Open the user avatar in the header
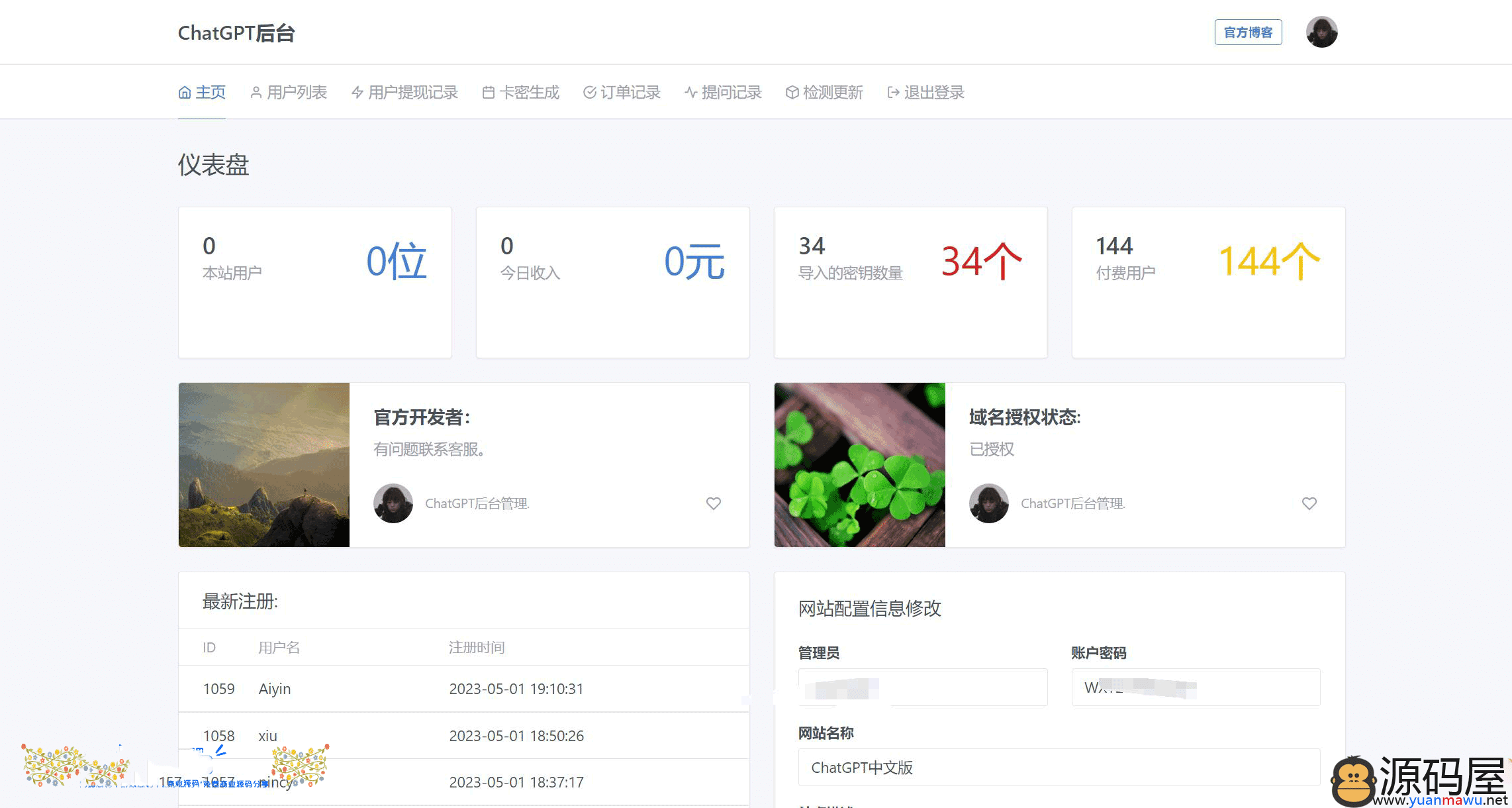The width and height of the screenshot is (1512, 808). pos(1321,32)
